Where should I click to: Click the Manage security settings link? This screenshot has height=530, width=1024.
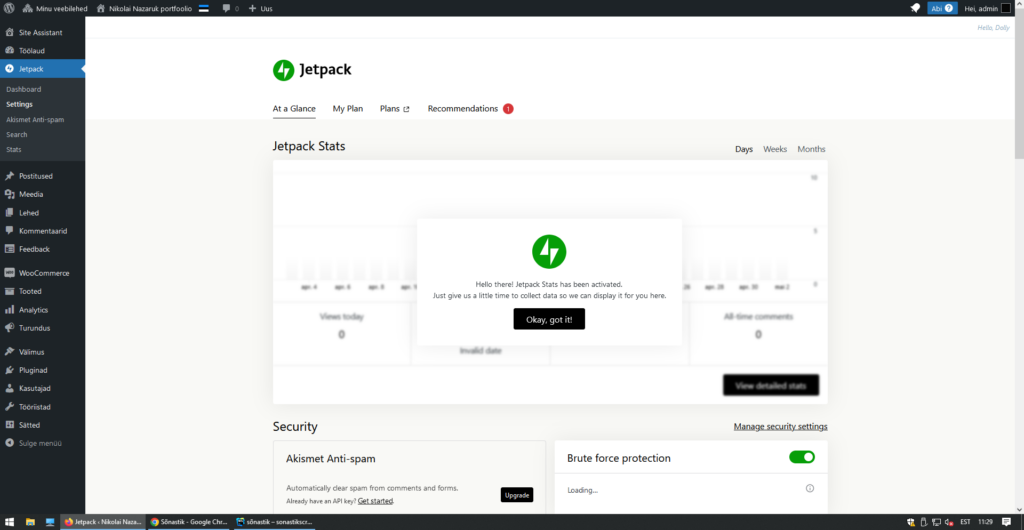(x=780, y=426)
